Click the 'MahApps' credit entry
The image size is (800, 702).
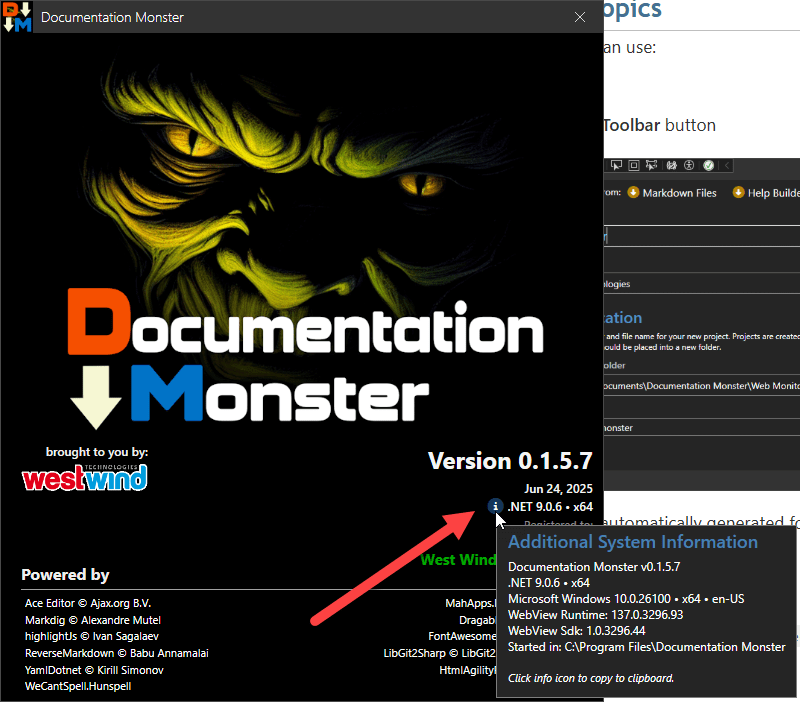coord(471,603)
